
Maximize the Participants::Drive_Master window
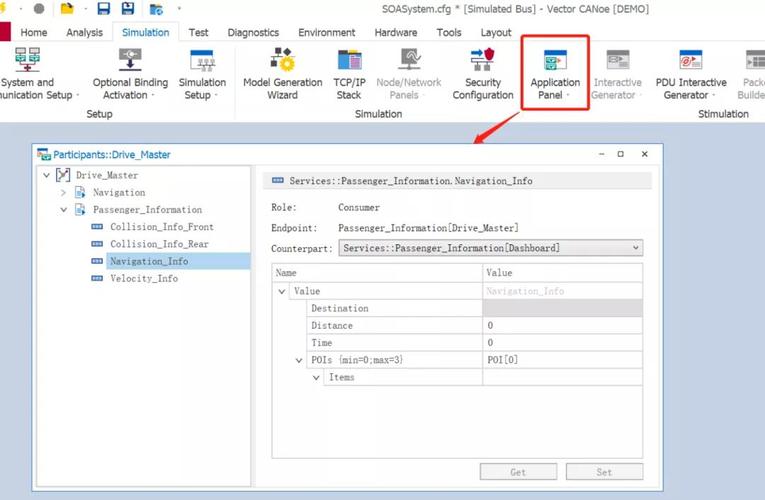click(x=621, y=154)
